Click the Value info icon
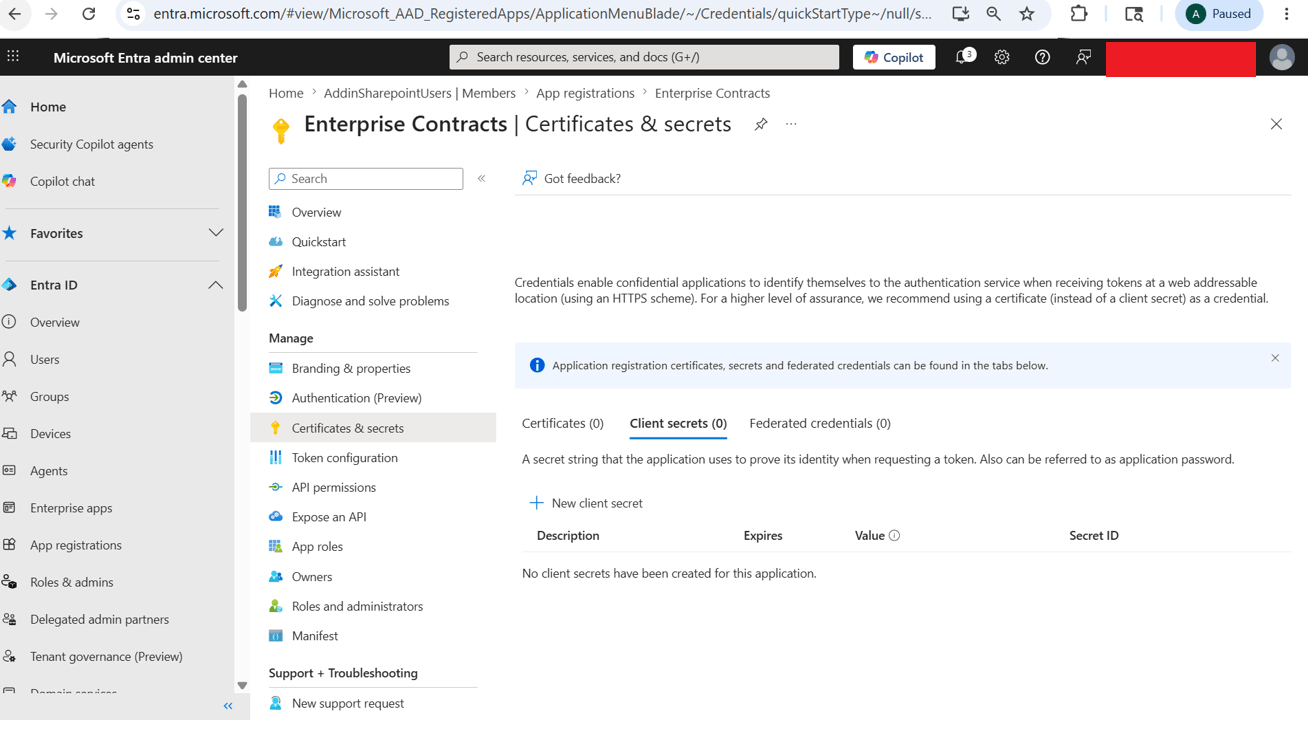The image size is (1308, 729). pyautogui.click(x=894, y=536)
